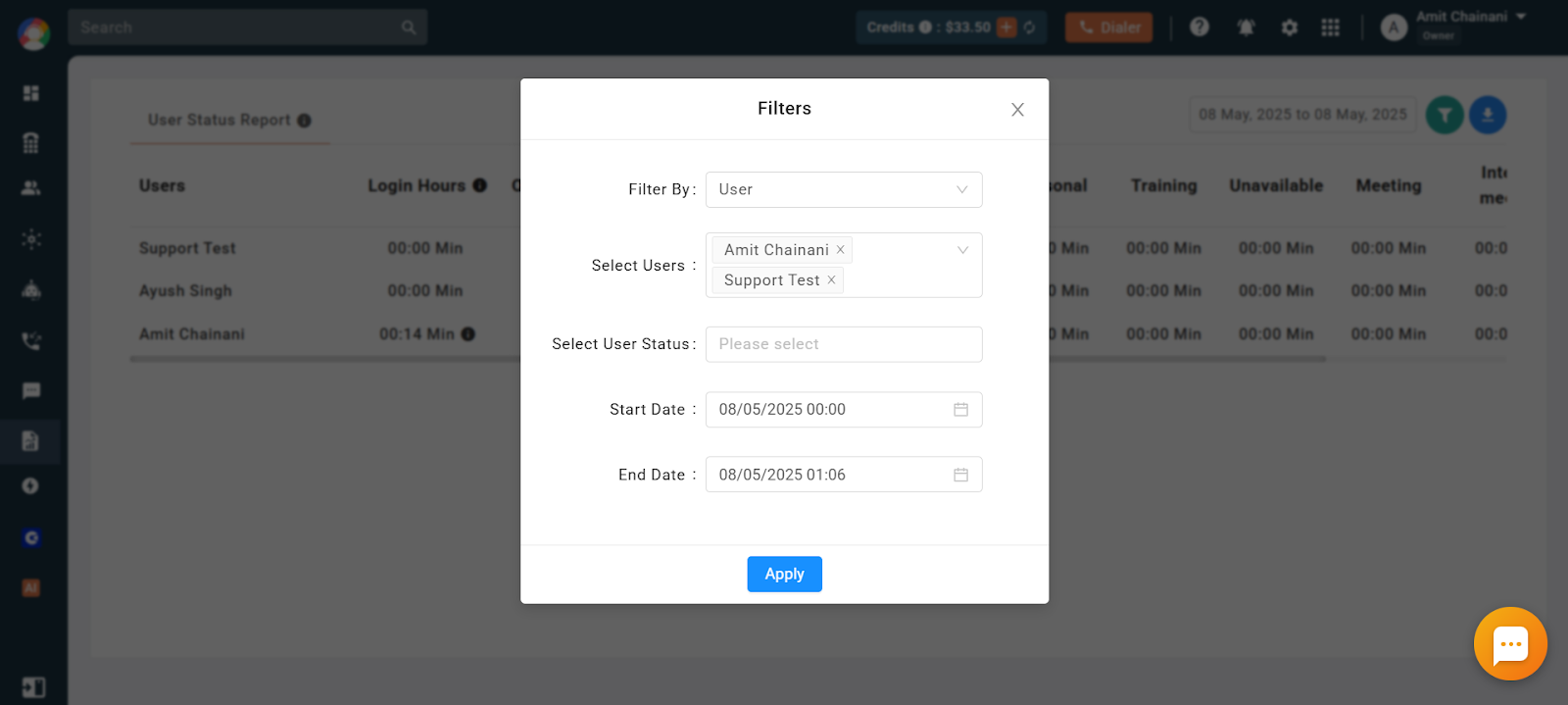The image size is (1568, 705).
Task: Open the apps grid icon
Action: pyautogui.click(x=1330, y=27)
